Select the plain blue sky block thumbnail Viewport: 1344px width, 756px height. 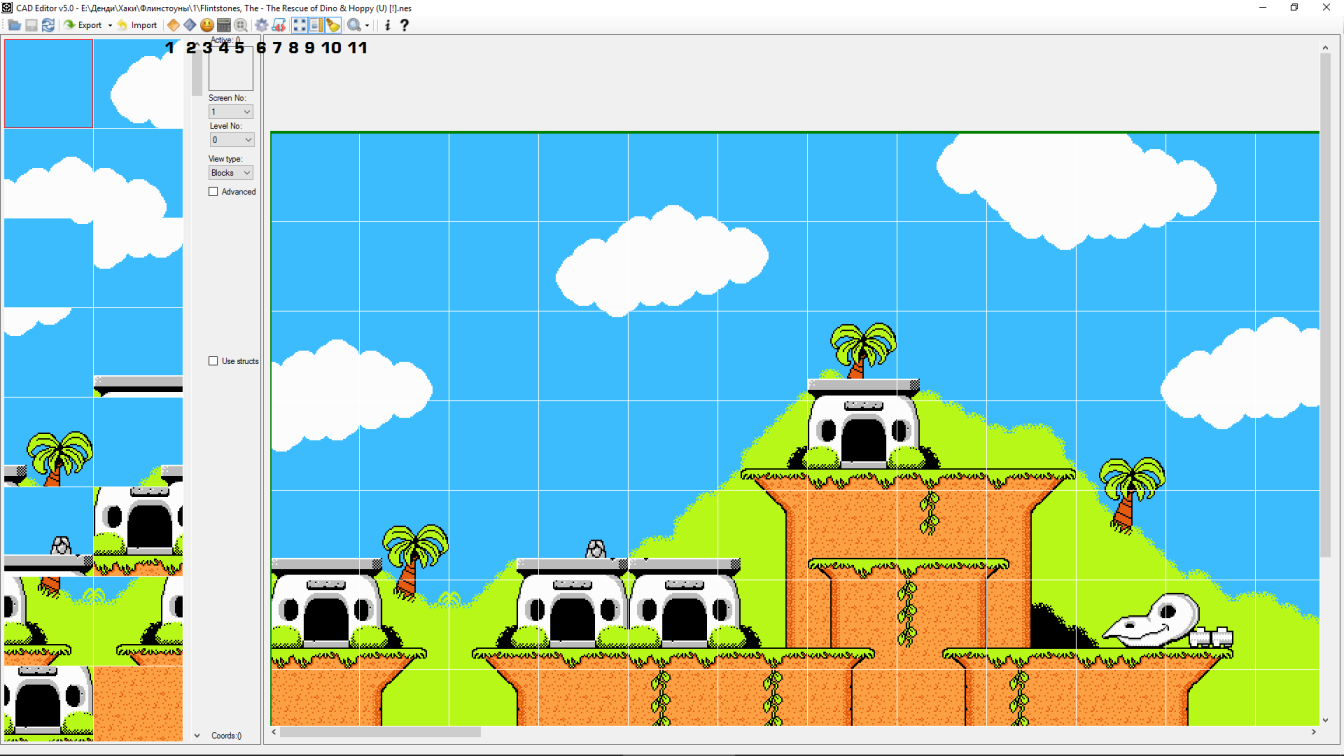[x=48, y=84]
